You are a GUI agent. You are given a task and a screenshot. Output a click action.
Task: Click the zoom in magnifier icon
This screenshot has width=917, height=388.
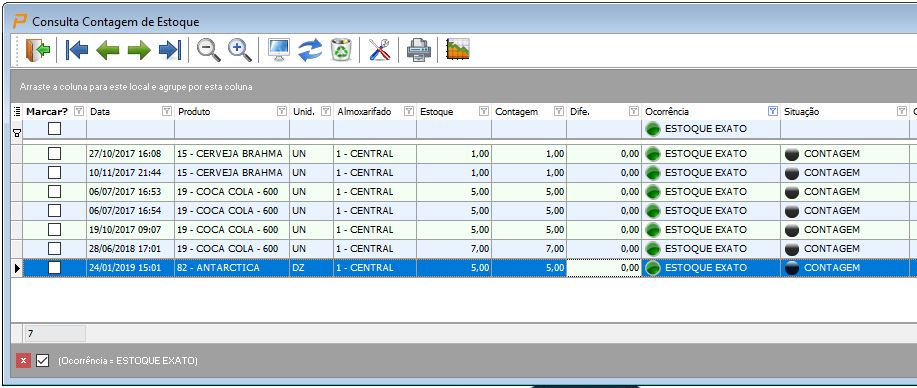240,50
